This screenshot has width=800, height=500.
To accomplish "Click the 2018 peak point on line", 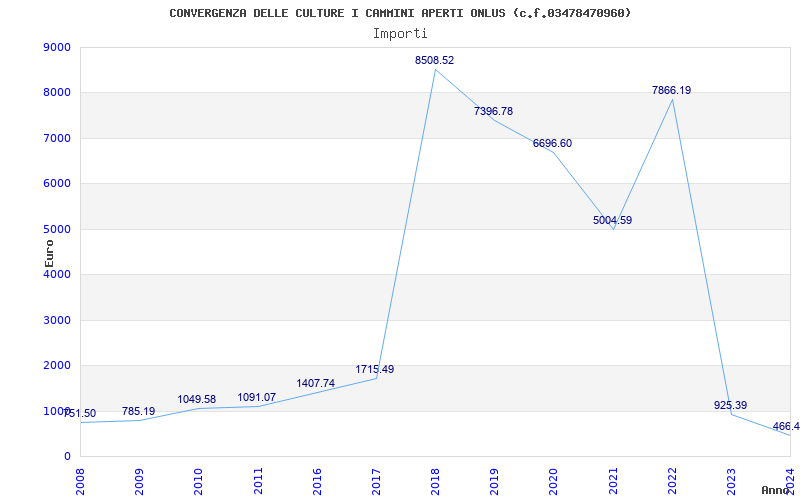I will coord(435,69).
